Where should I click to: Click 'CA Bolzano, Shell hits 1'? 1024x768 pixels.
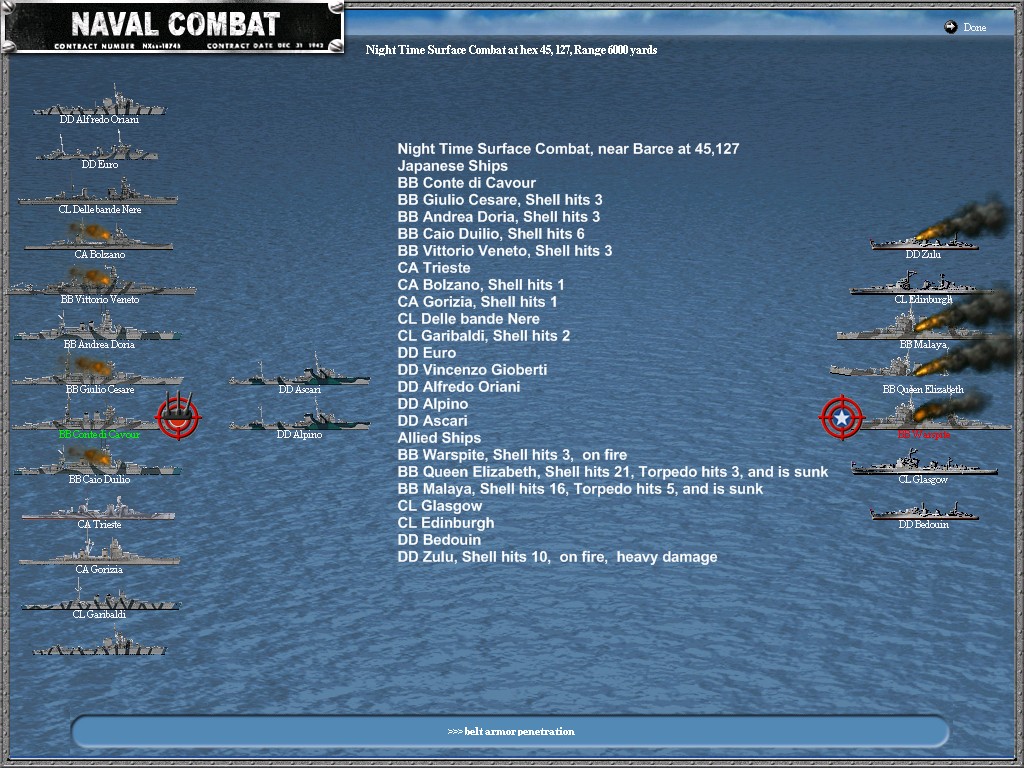[x=481, y=285]
